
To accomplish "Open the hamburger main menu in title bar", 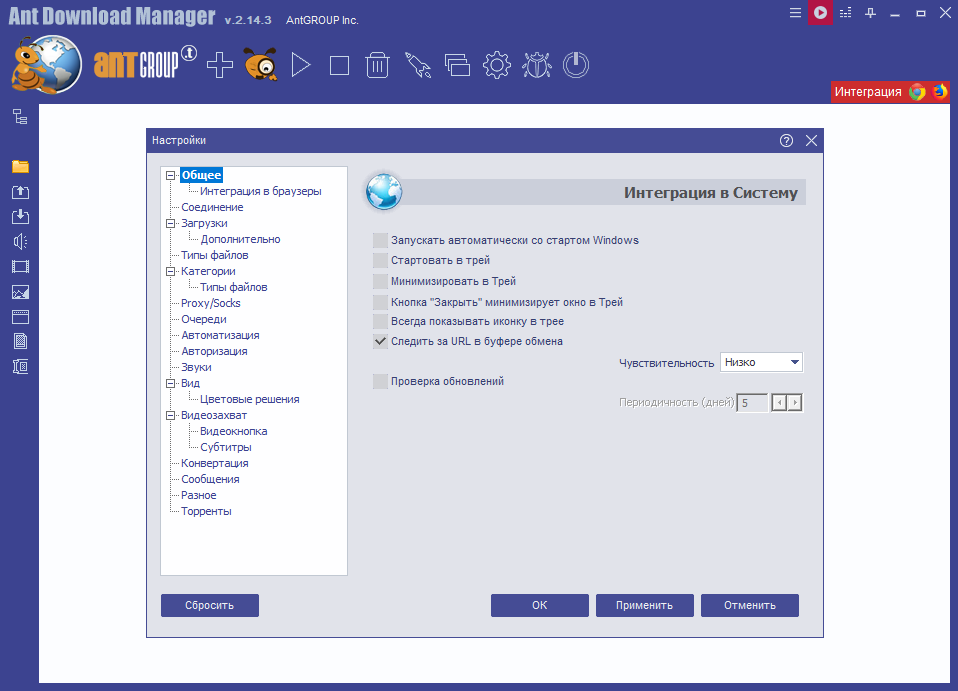I will coord(795,13).
